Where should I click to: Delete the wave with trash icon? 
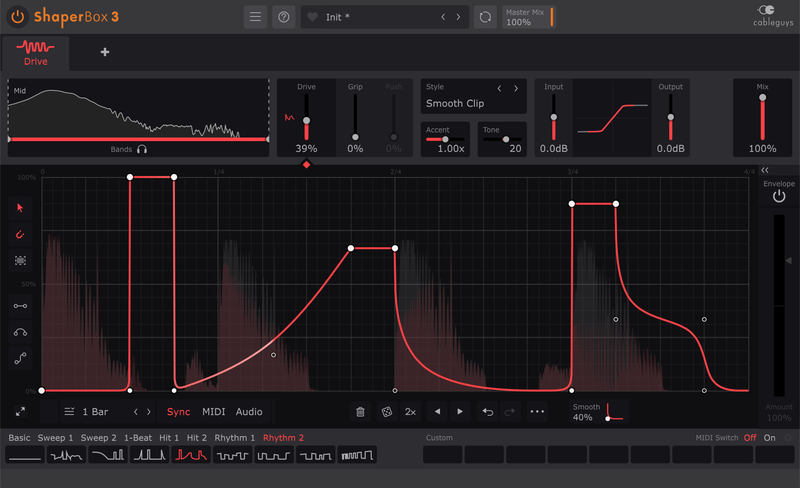coord(360,411)
